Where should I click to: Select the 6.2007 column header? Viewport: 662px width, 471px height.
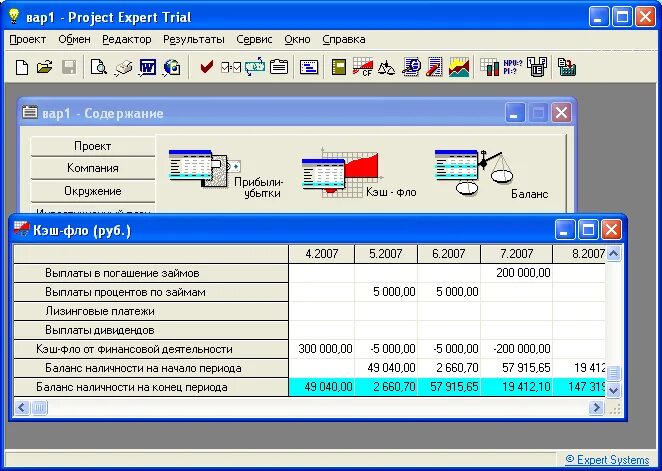[x=448, y=254]
